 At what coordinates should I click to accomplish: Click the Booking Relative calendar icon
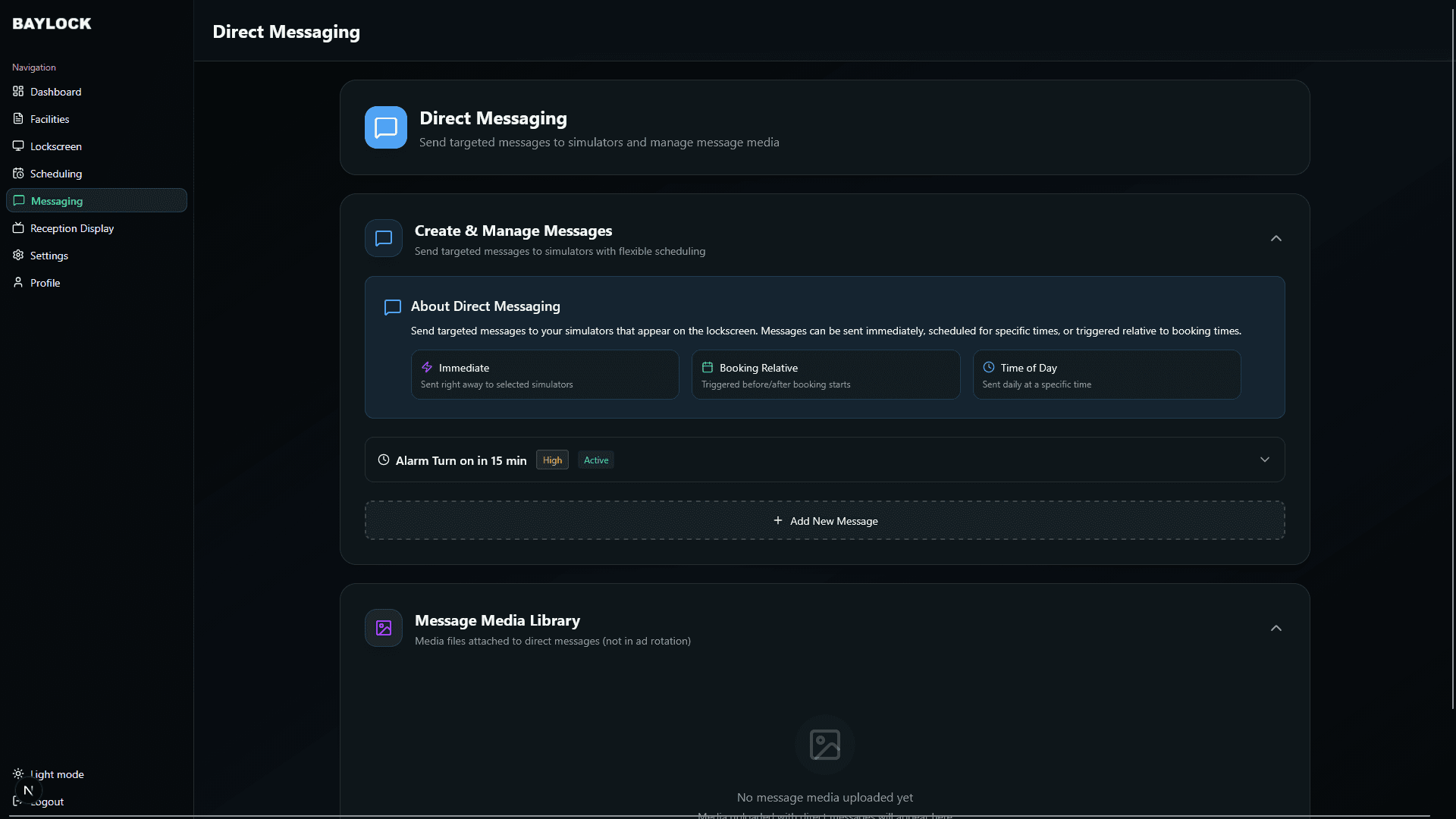[708, 368]
